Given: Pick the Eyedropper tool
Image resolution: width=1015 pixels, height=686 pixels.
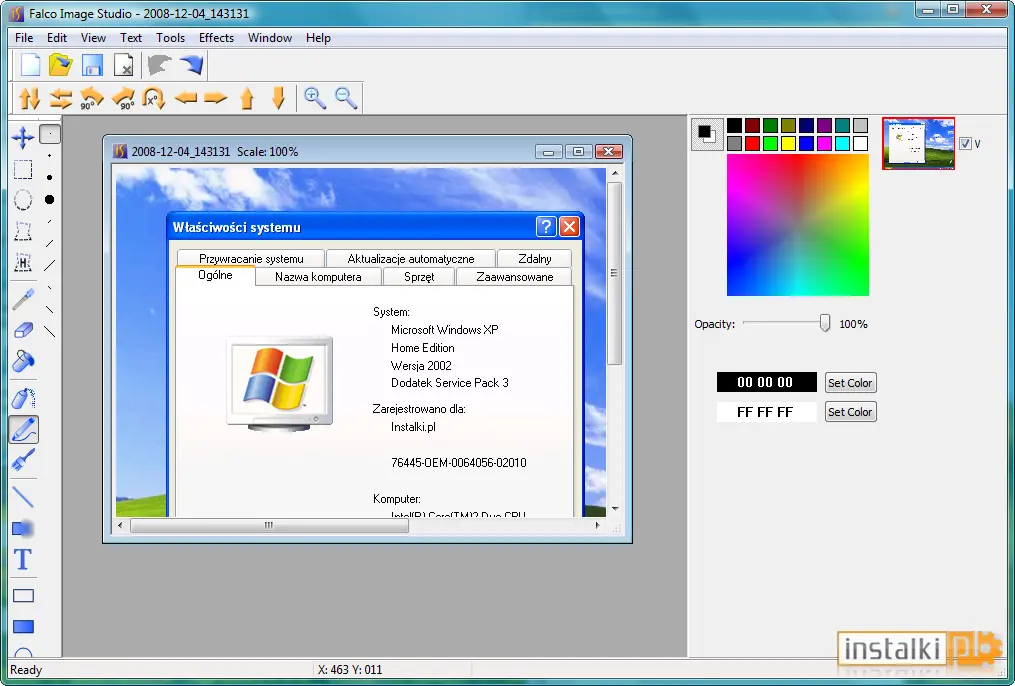Looking at the screenshot, I should pos(23,300).
